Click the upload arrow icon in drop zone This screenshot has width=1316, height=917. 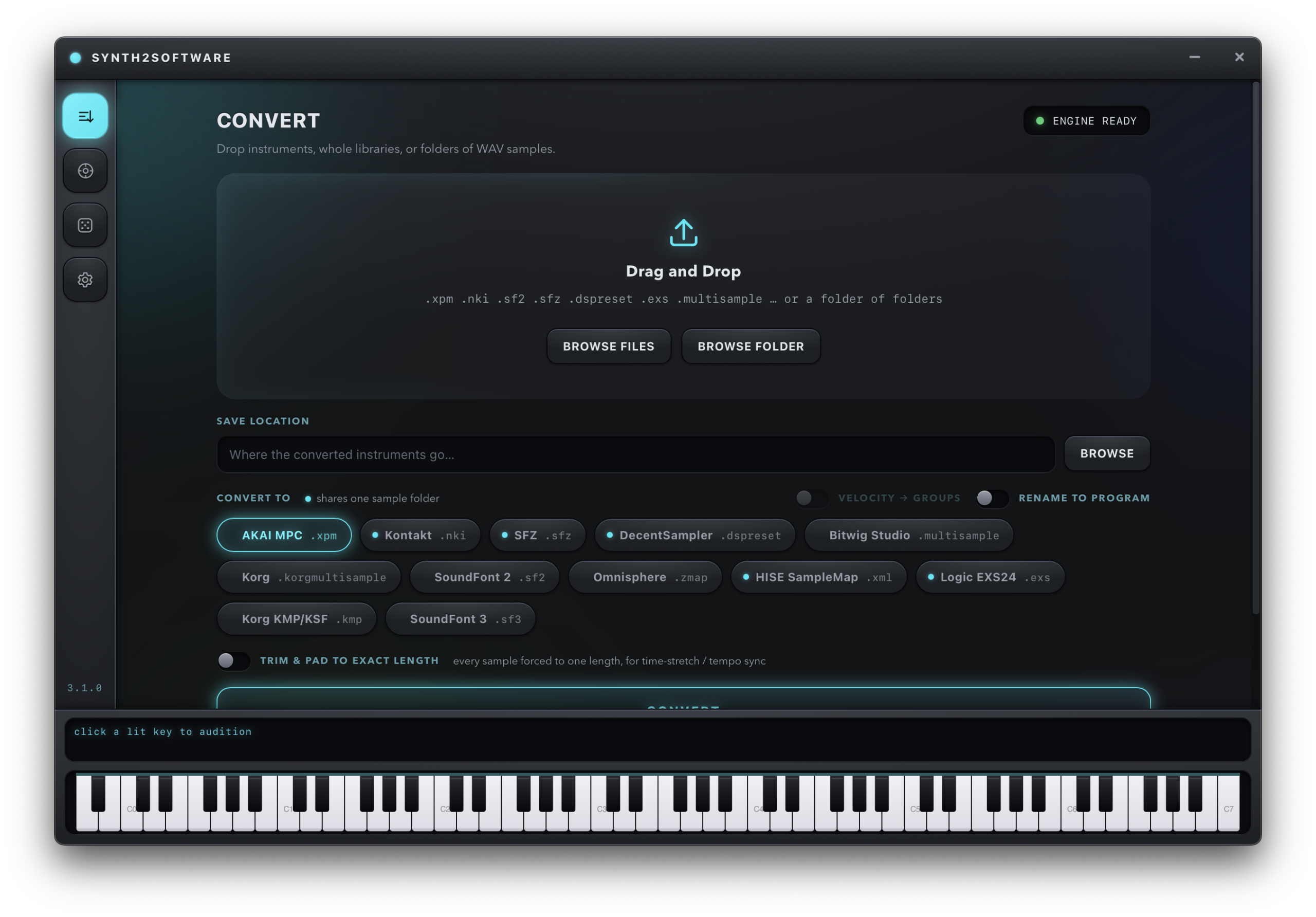coord(683,233)
